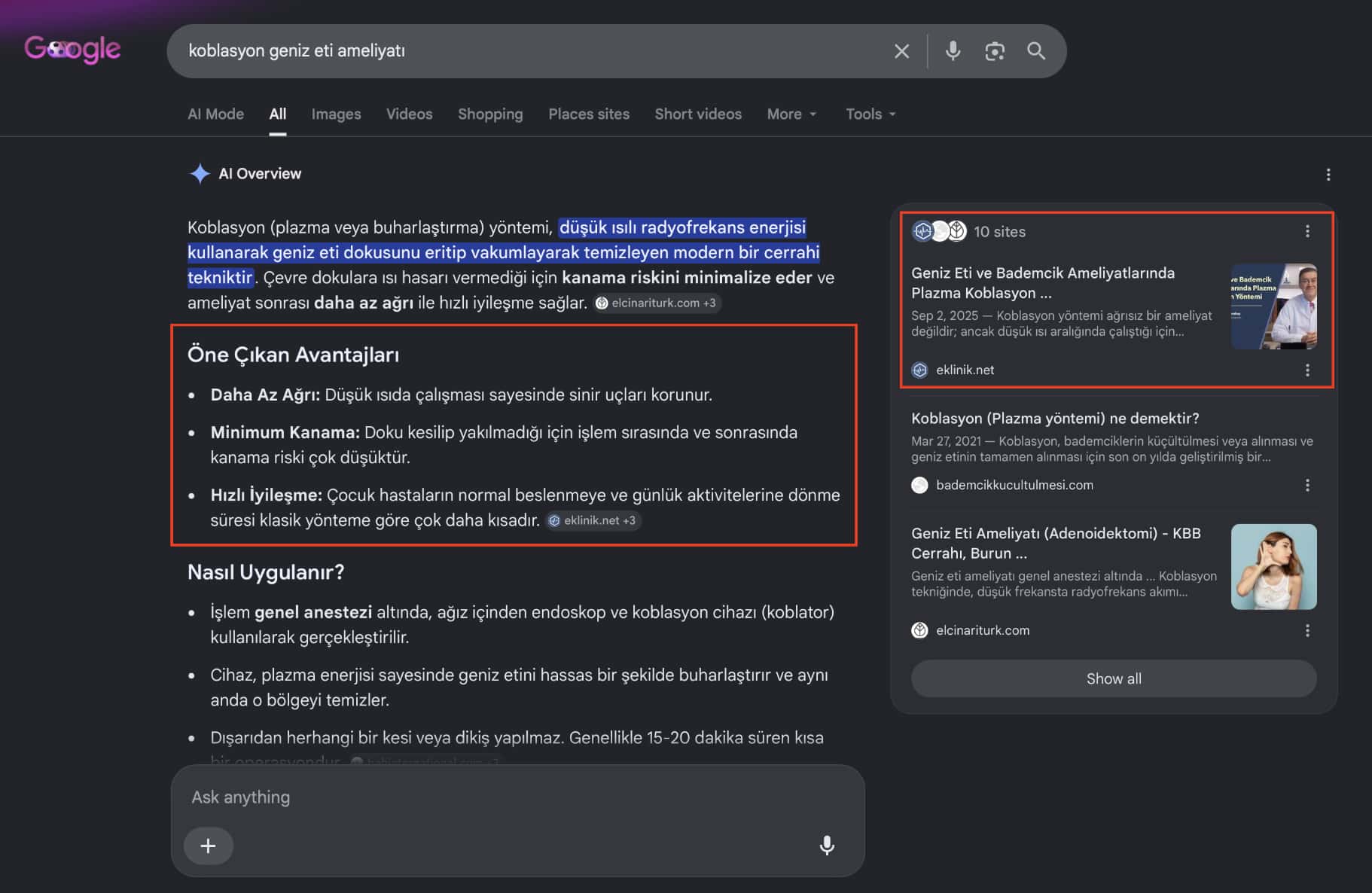Click the elcinariturk.com favicon

919,630
